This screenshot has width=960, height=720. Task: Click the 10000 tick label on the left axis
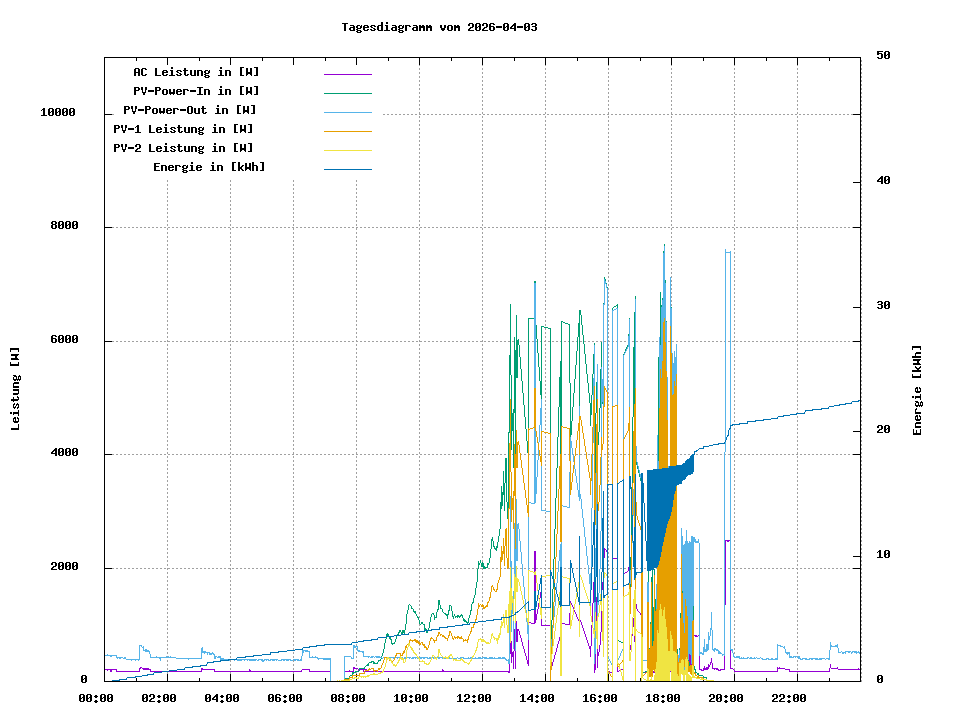tap(57, 113)
